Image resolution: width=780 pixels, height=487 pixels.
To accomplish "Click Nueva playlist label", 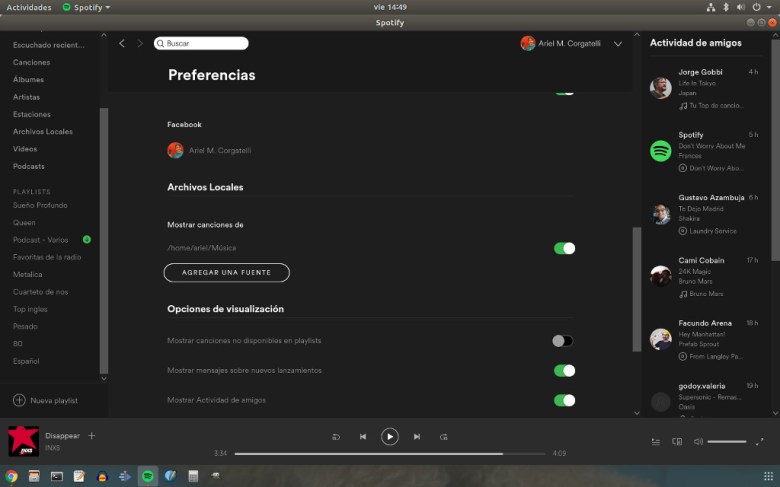I will 54,400.
